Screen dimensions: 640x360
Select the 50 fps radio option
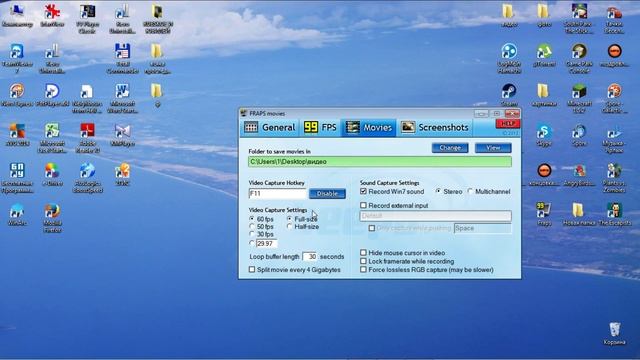tap(252, 227)
